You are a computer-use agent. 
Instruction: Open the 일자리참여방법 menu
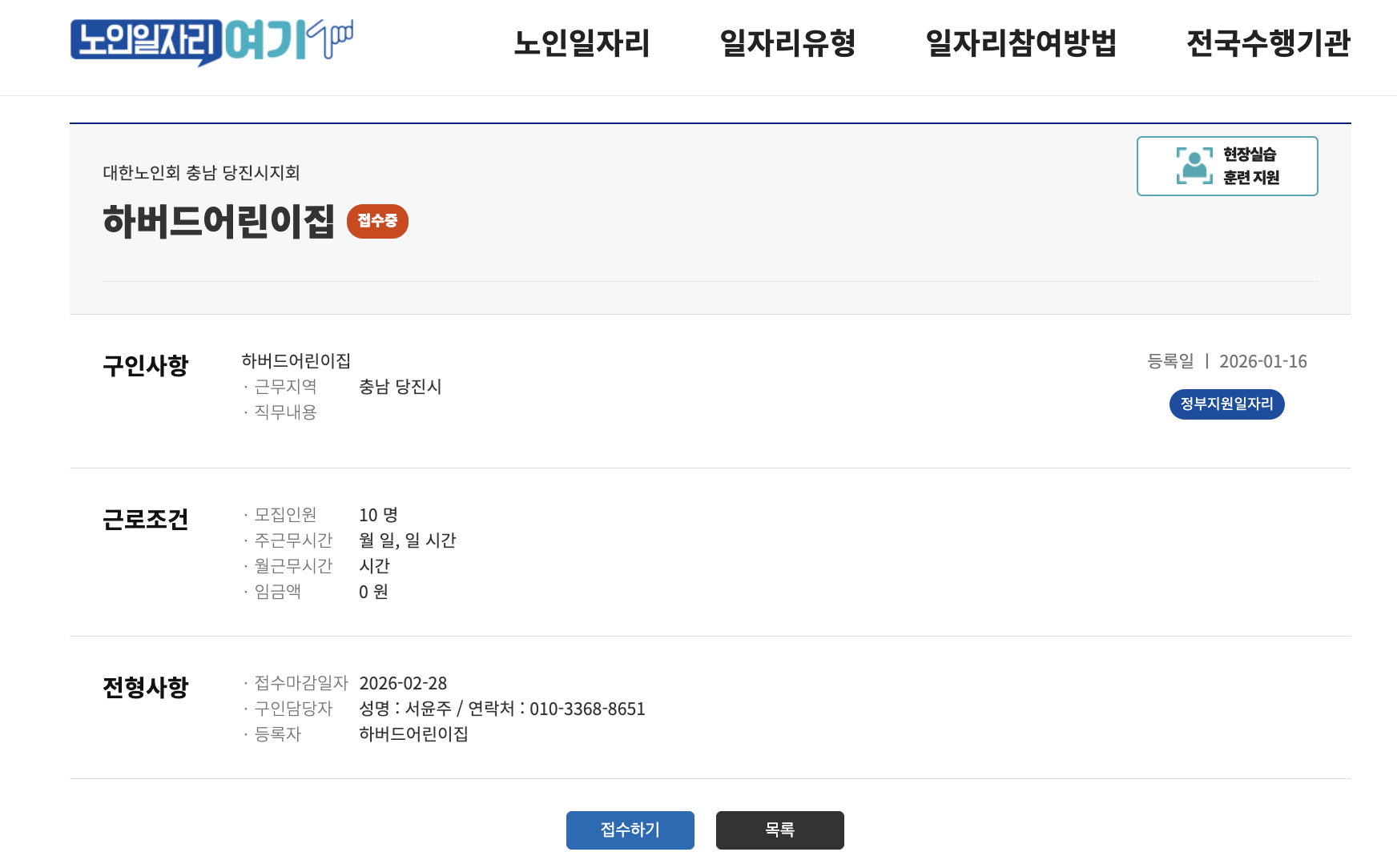(x=1021, y=46)
